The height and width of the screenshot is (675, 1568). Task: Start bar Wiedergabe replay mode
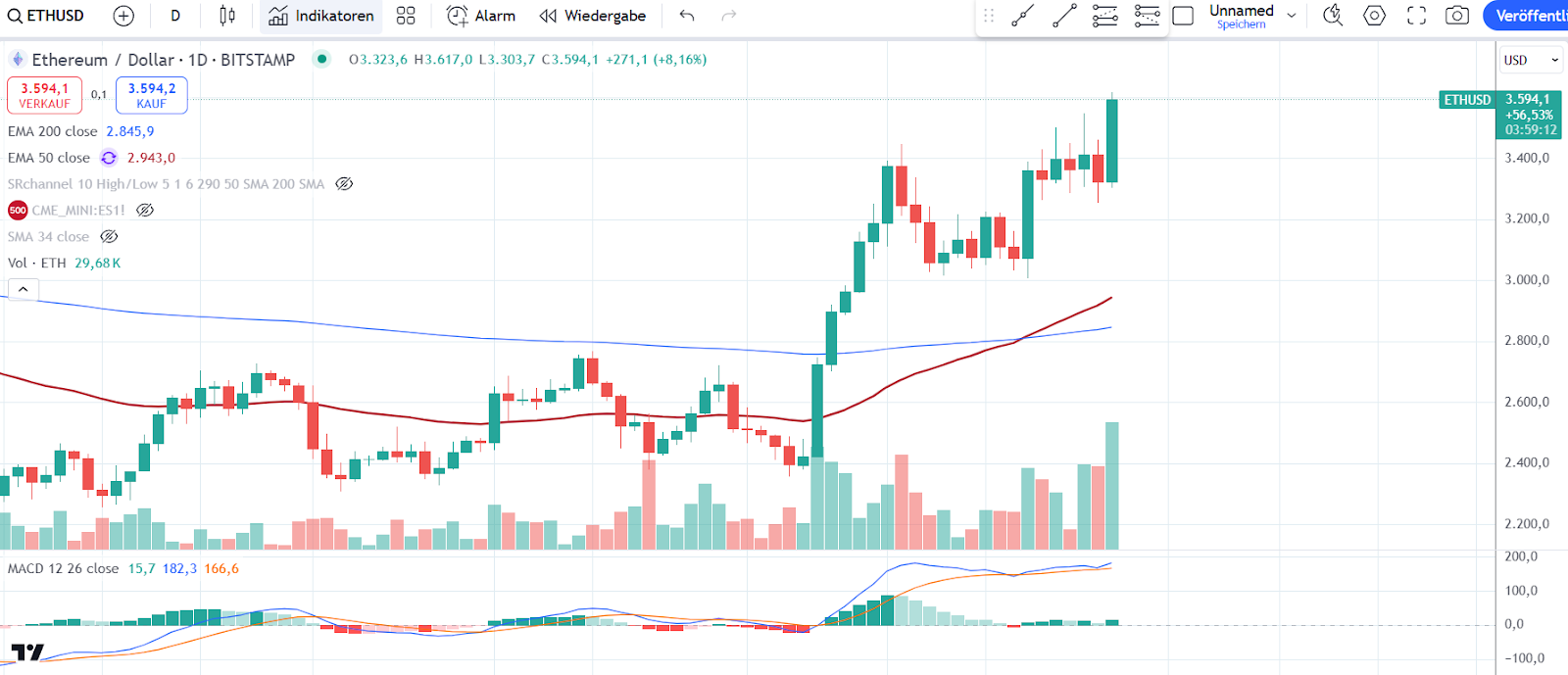(x=593, y=16)
